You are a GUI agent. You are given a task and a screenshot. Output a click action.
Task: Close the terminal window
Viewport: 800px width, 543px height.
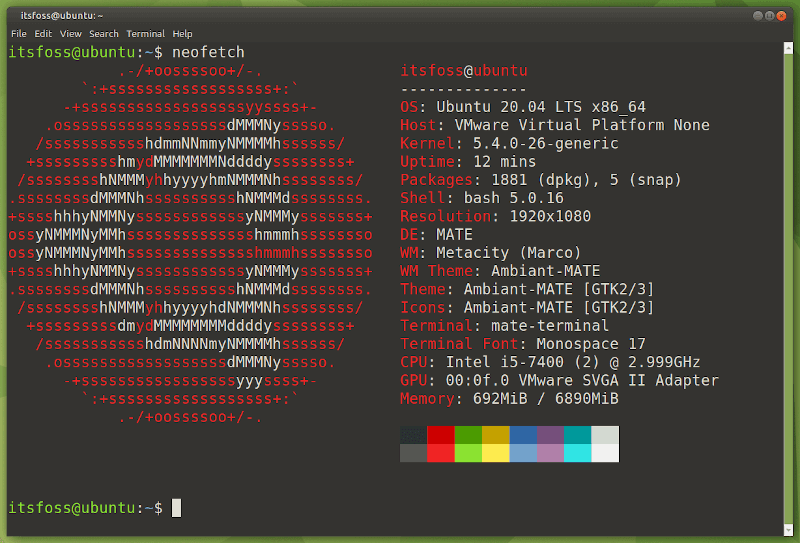781,16
